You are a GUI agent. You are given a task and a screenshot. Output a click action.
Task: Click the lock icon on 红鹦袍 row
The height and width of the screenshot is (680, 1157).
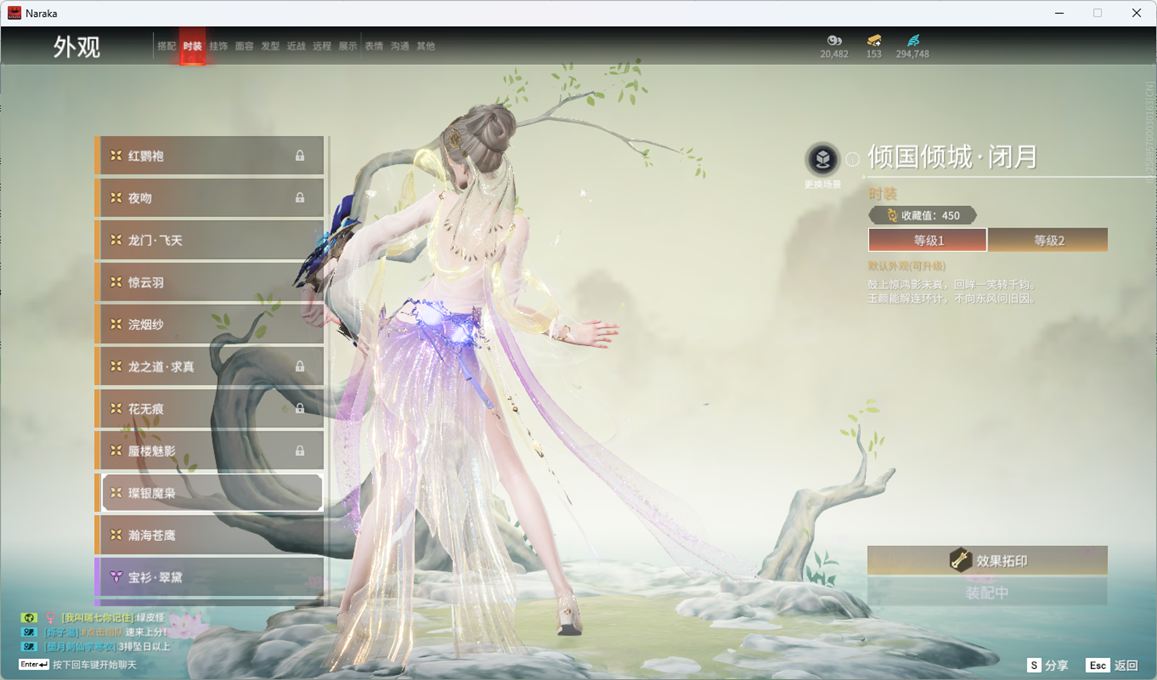point(300,156)
